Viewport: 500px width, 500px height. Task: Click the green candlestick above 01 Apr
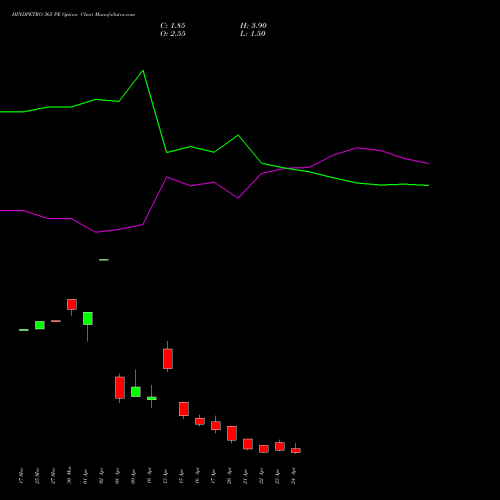click(x=88, y=318)
